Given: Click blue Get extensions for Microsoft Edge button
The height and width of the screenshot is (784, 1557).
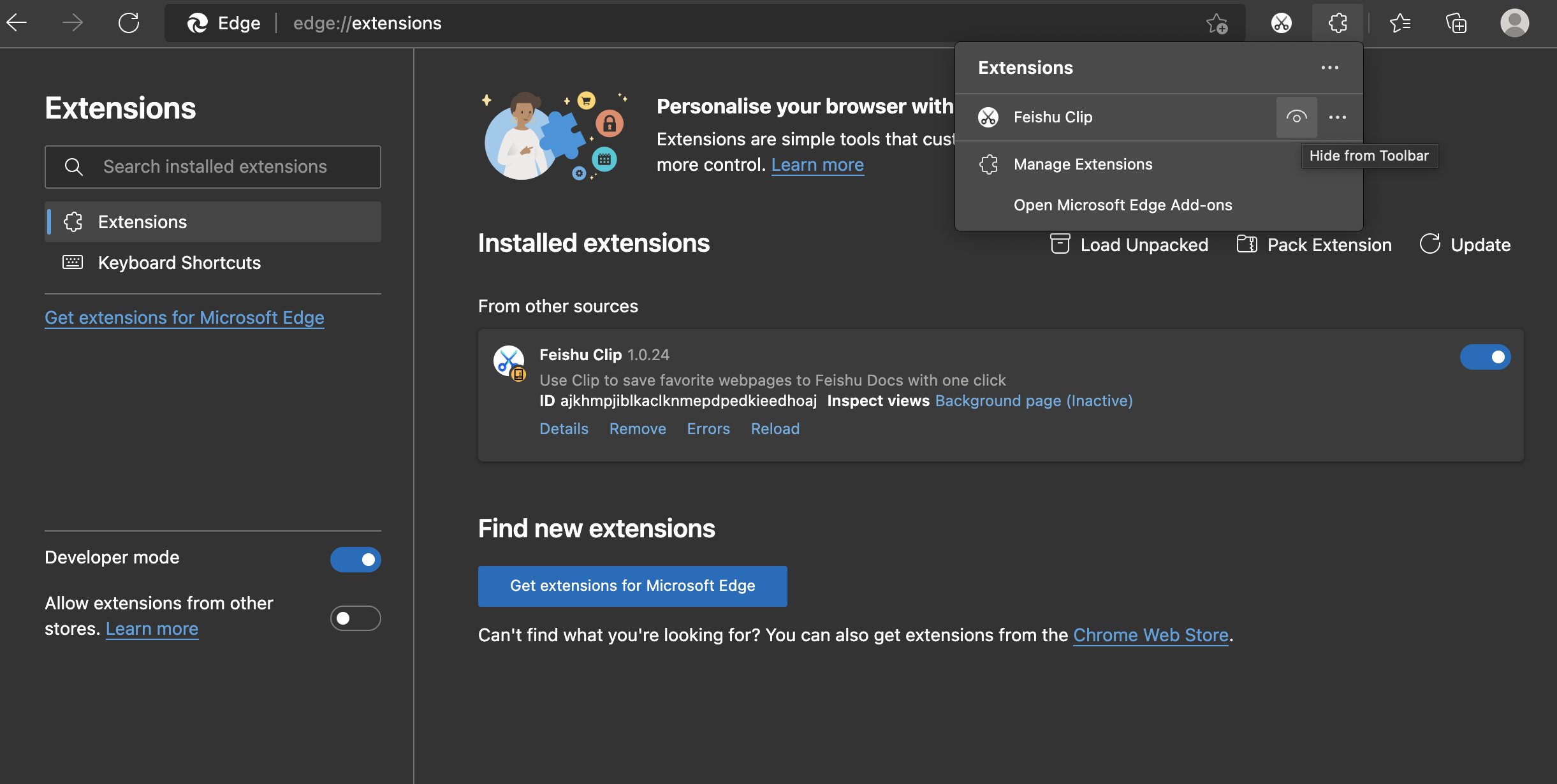Looking at the screenshot, I should coord(632,586).
